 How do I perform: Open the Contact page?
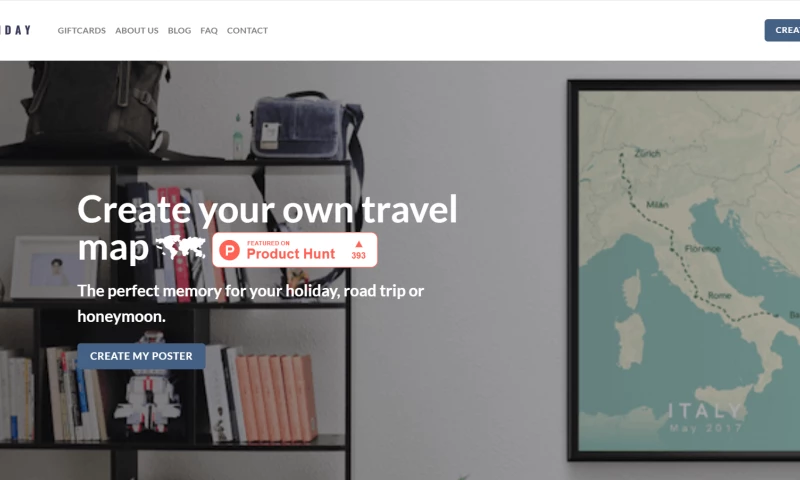tap(247, 31)
